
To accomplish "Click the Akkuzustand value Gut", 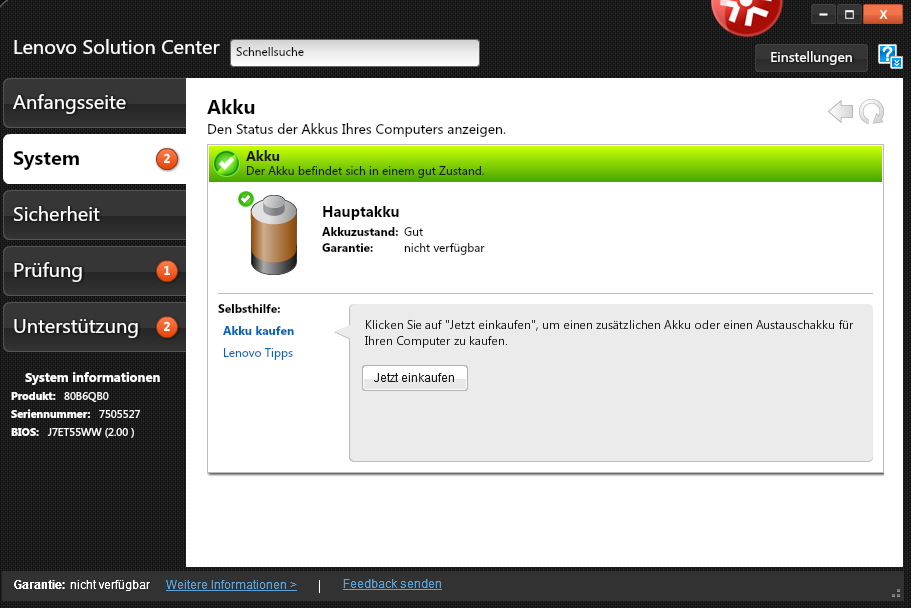I will [413, 232].
